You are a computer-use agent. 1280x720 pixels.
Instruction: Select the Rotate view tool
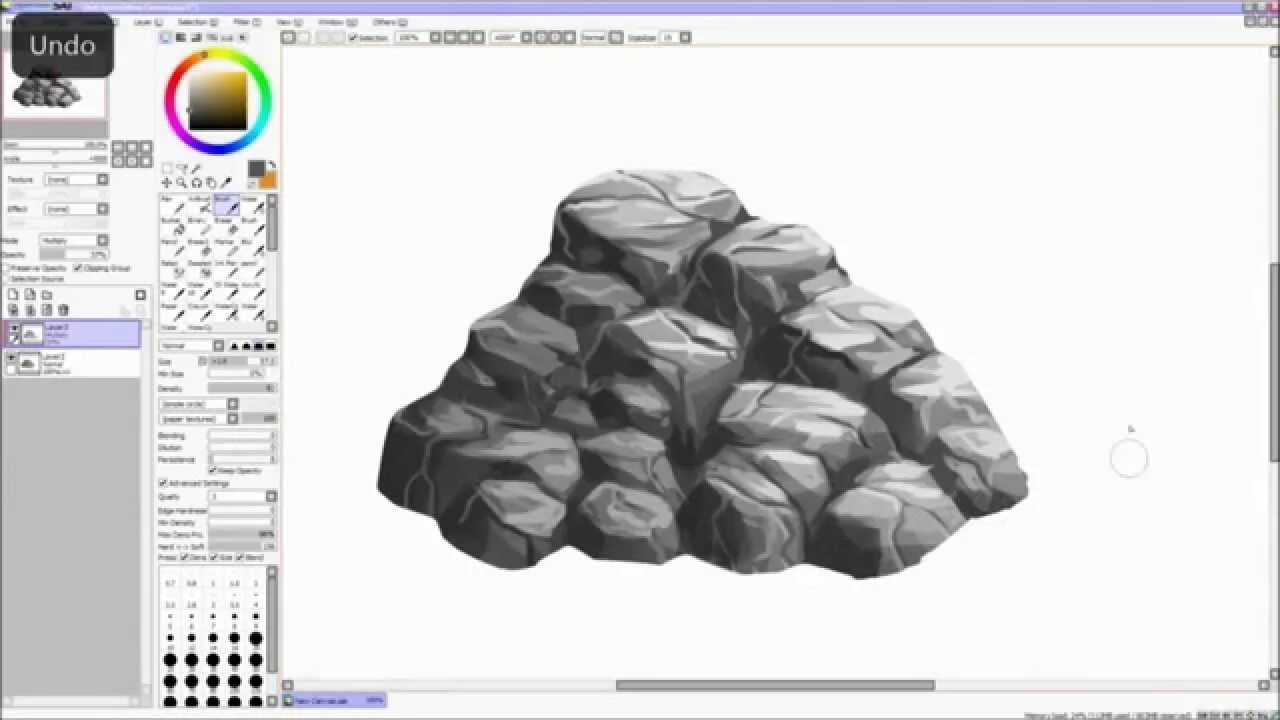(x=196, y=183)
